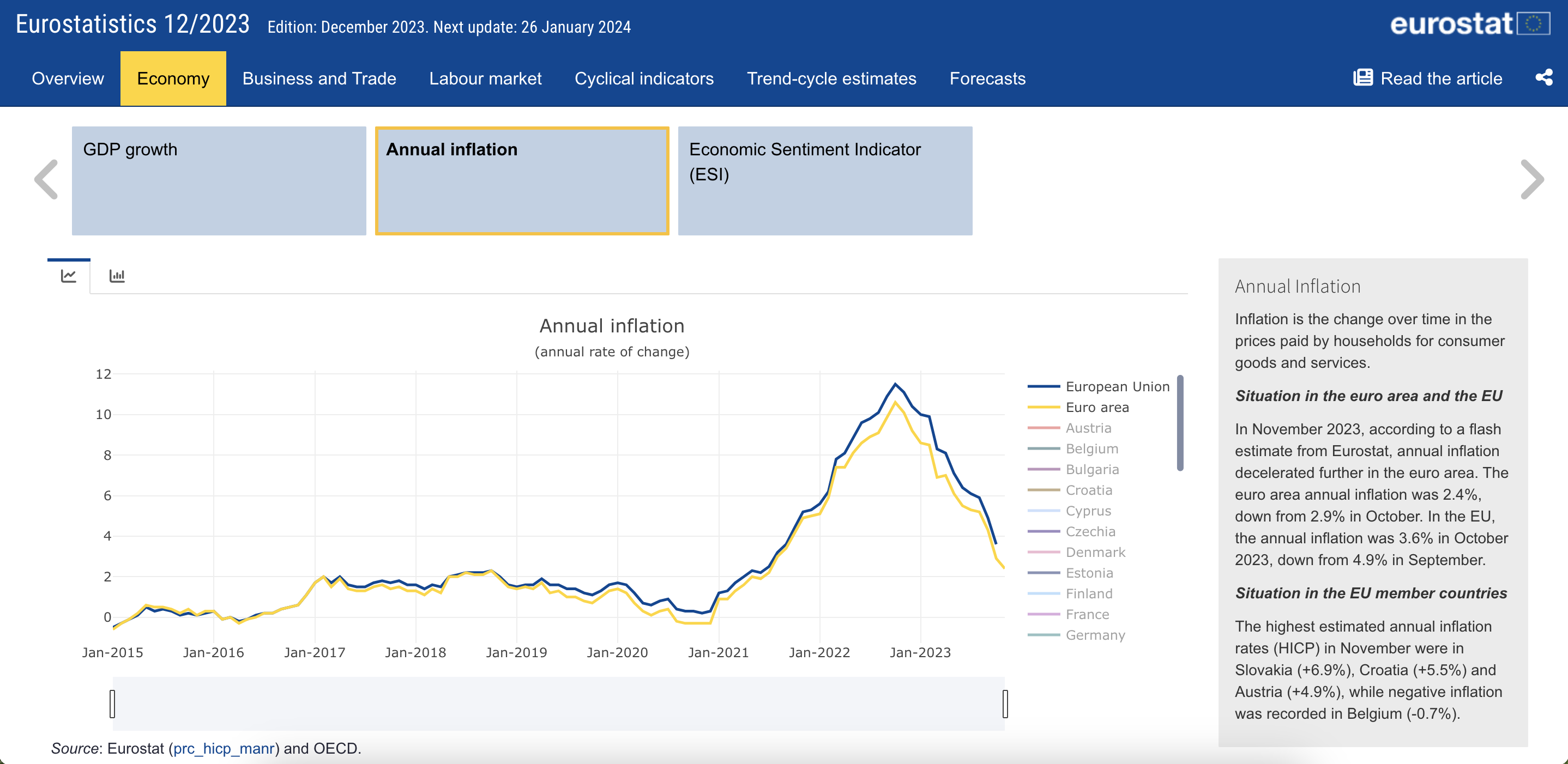
Task: Click the newspaper icon beside Read the article
Action: (x=1362, y=78)
